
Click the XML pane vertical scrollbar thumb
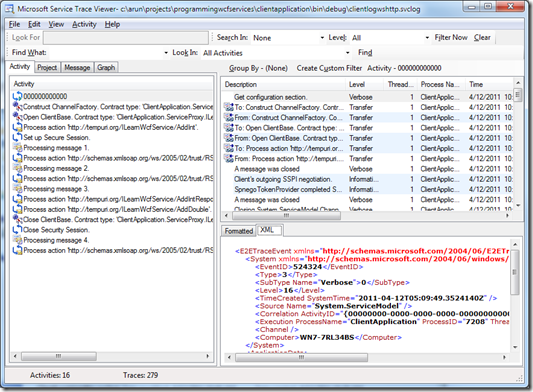coord(515,272)
